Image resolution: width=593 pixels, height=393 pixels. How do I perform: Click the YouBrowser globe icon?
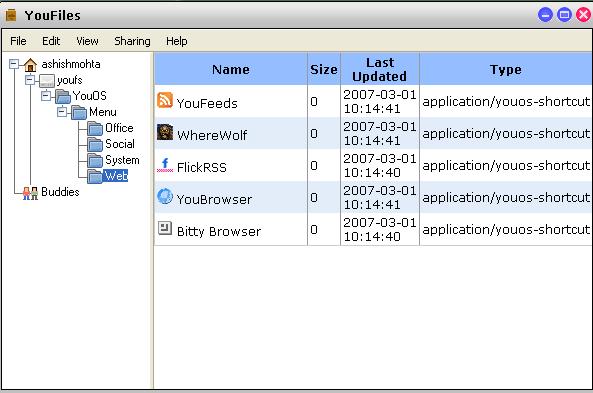click(165, 196)
